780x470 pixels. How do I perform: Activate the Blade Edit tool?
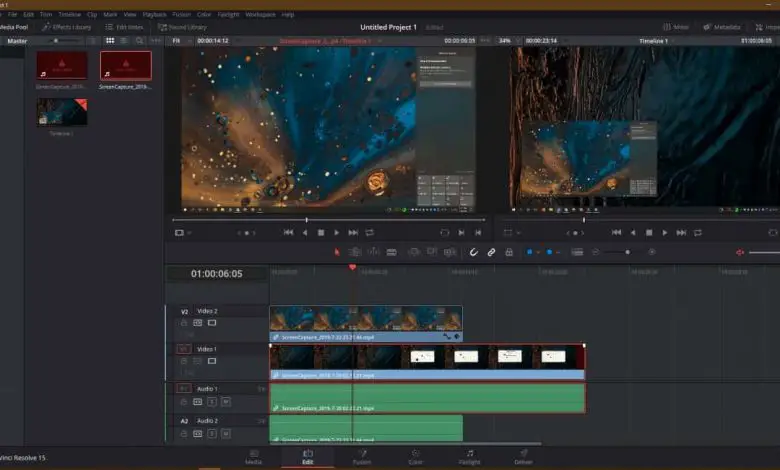(x=391, y=252)
